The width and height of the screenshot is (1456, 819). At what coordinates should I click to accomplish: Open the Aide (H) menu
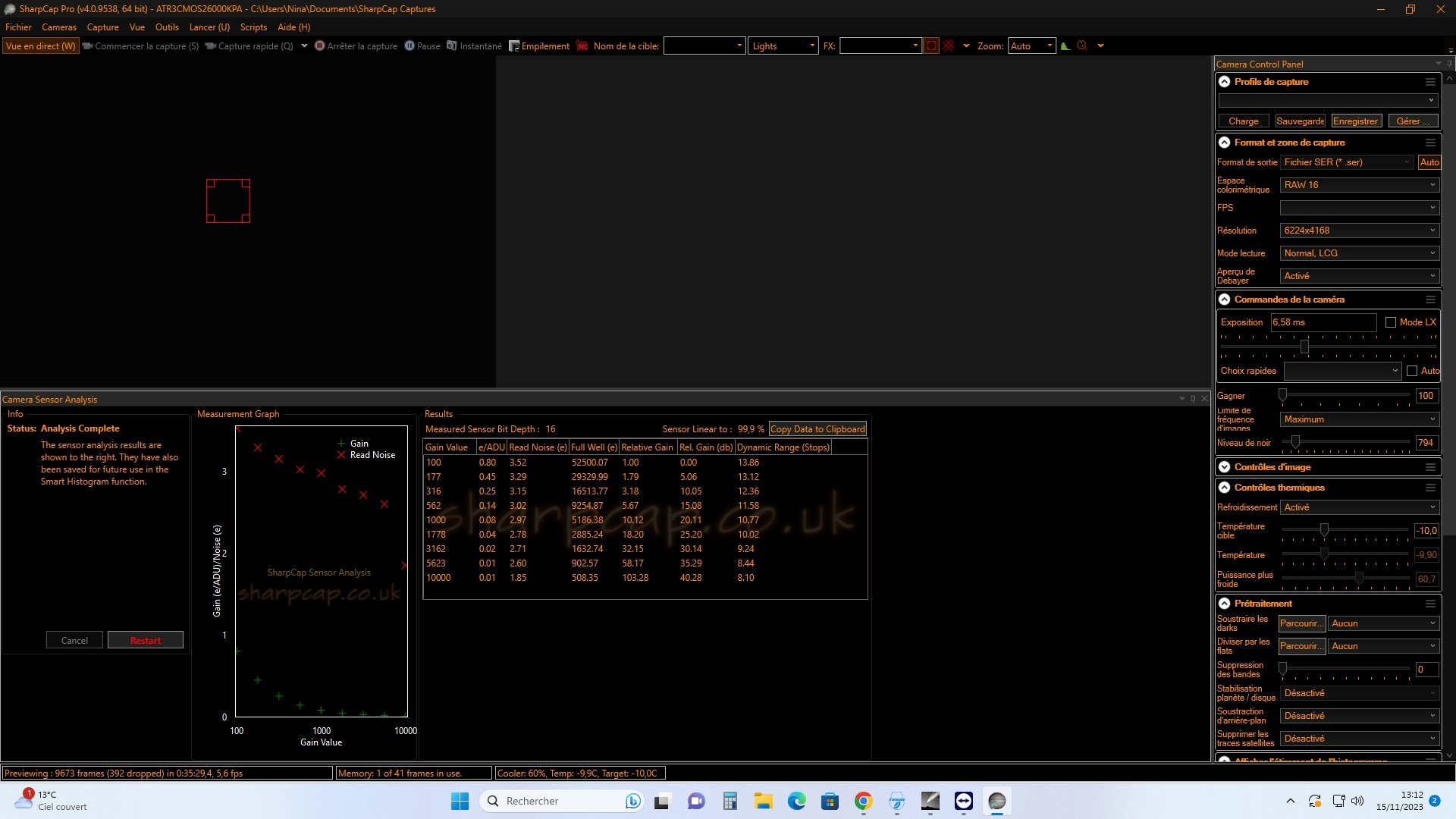coord(293,27)
